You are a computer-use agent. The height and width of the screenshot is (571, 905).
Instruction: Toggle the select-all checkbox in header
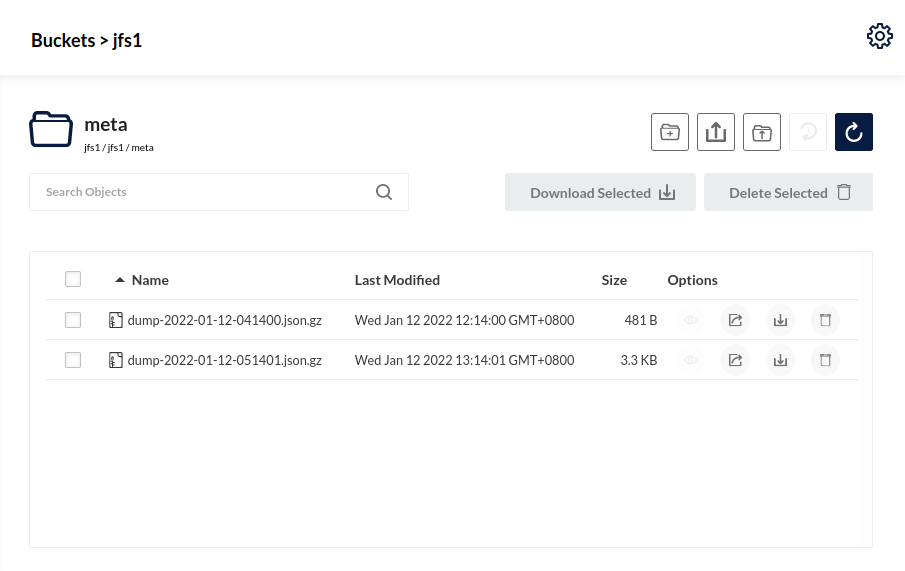point(73,279)
